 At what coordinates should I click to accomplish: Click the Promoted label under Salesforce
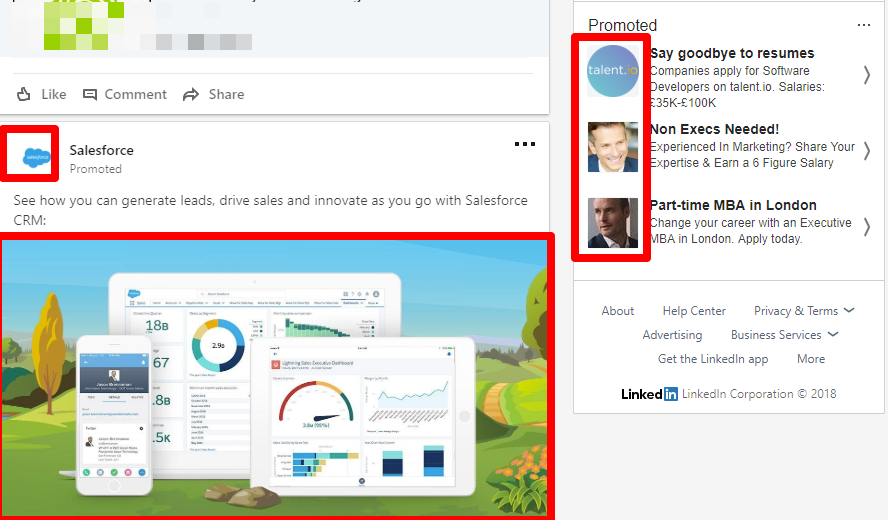coord(96,169)
